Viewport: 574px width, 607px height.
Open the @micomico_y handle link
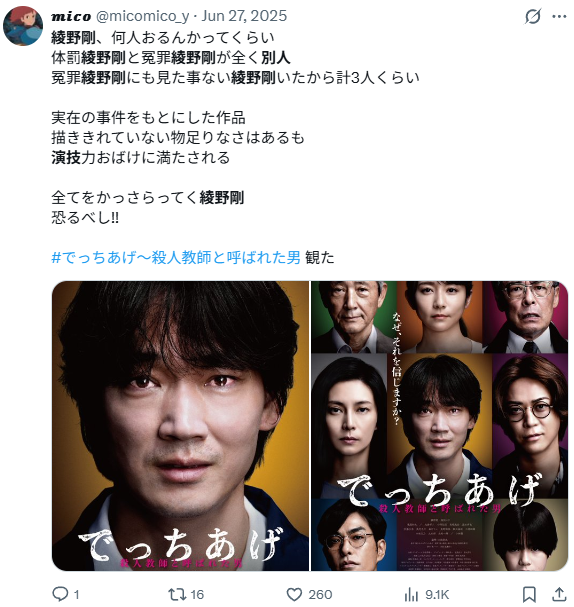142,16
